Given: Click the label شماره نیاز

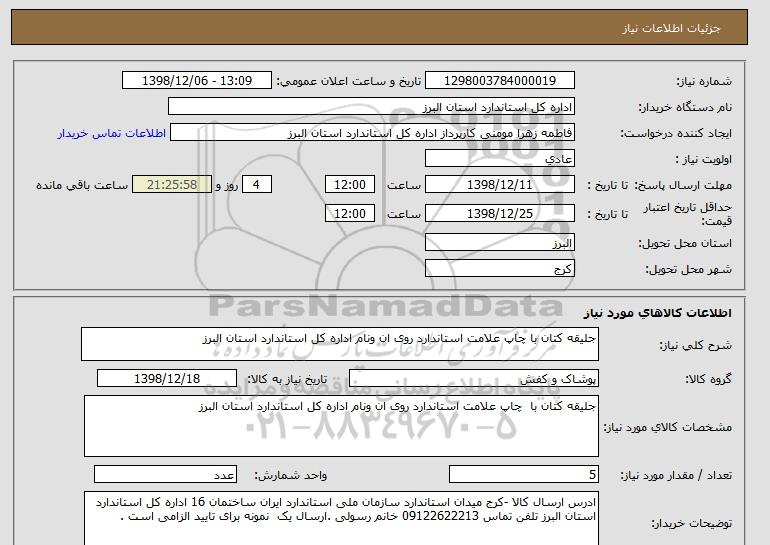Looking at the screenshot, I should [x=704, y=81].
